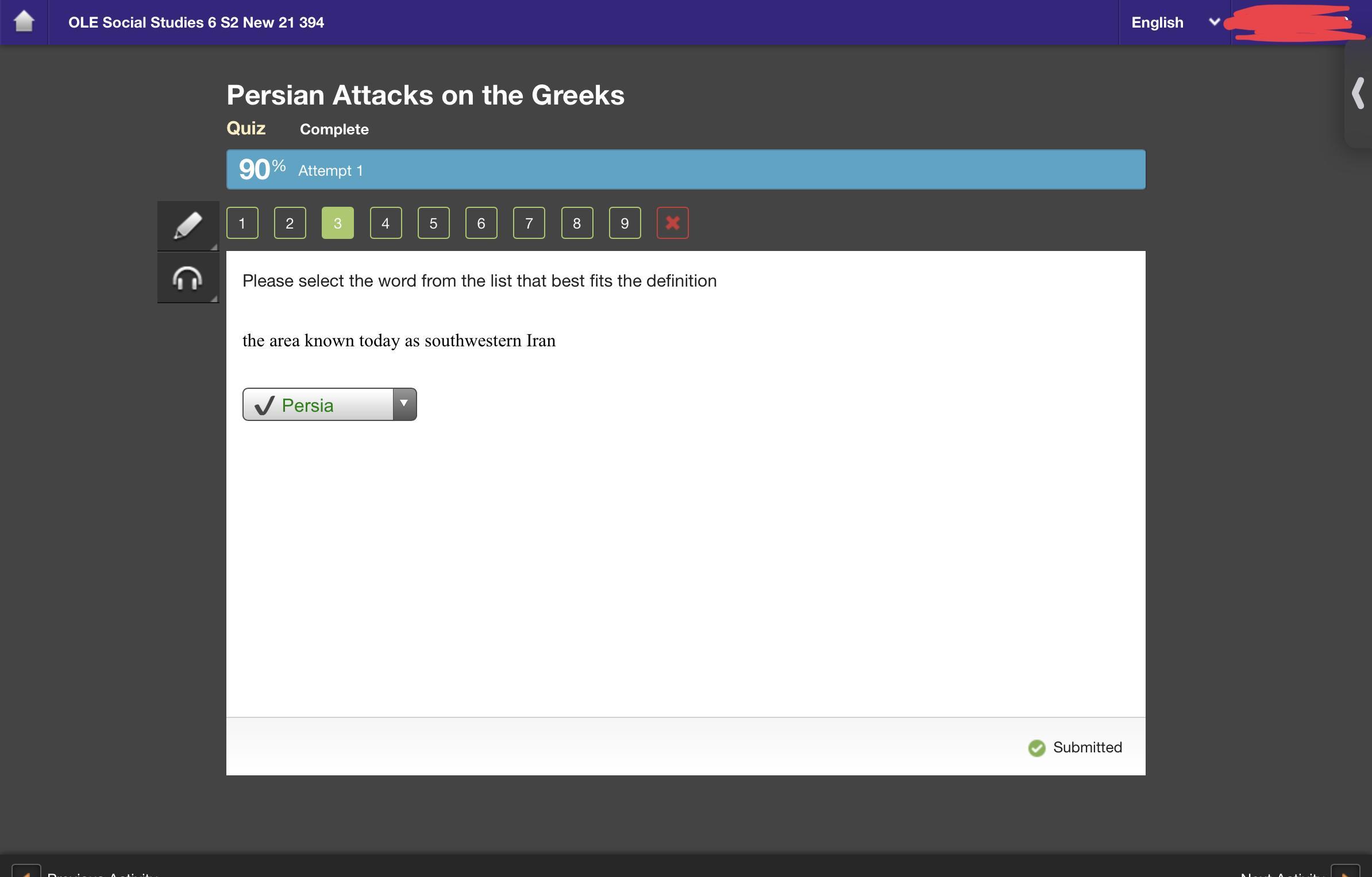Select question 4 button
Screen dimensions: 1372x877
[x=386, y=223]
